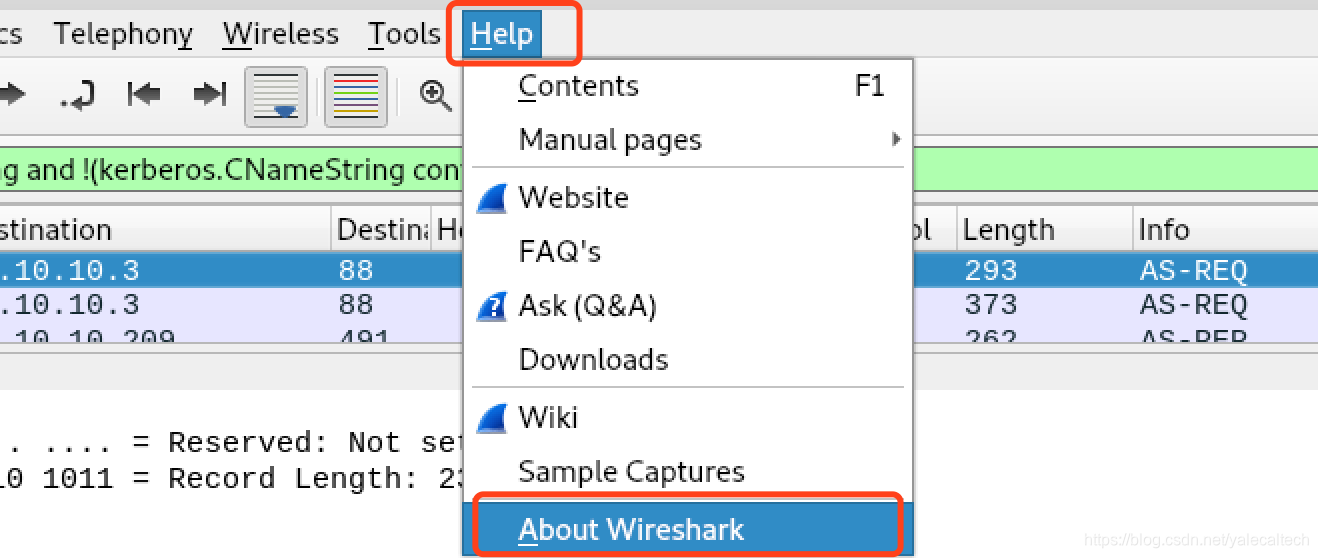Go to the last packet icon

click(x=210, y=94)
